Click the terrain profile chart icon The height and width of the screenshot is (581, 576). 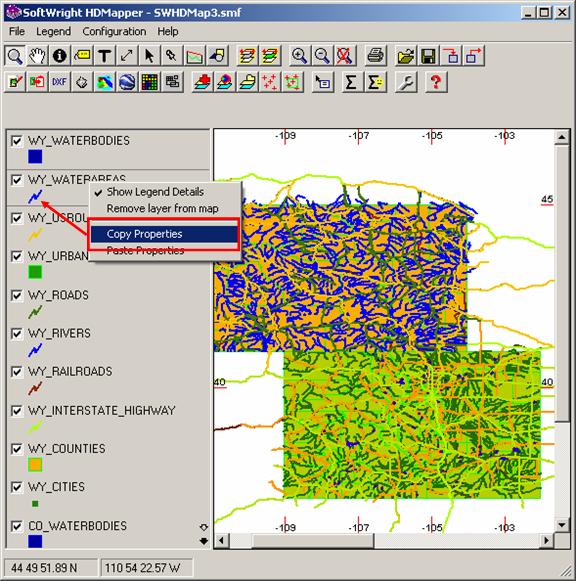tap(194, 56)
